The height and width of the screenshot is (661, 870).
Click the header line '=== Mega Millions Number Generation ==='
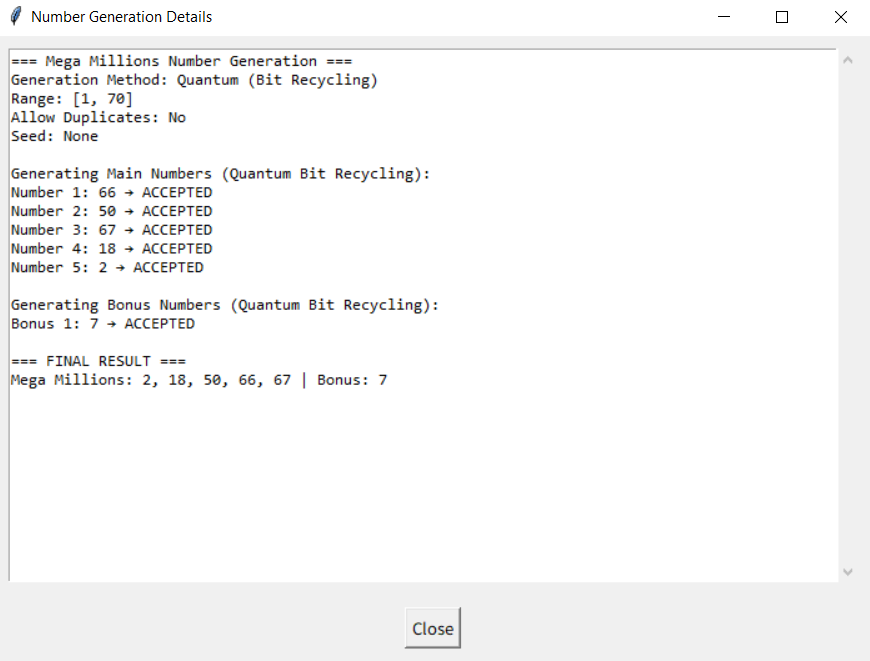pos(181,61)
